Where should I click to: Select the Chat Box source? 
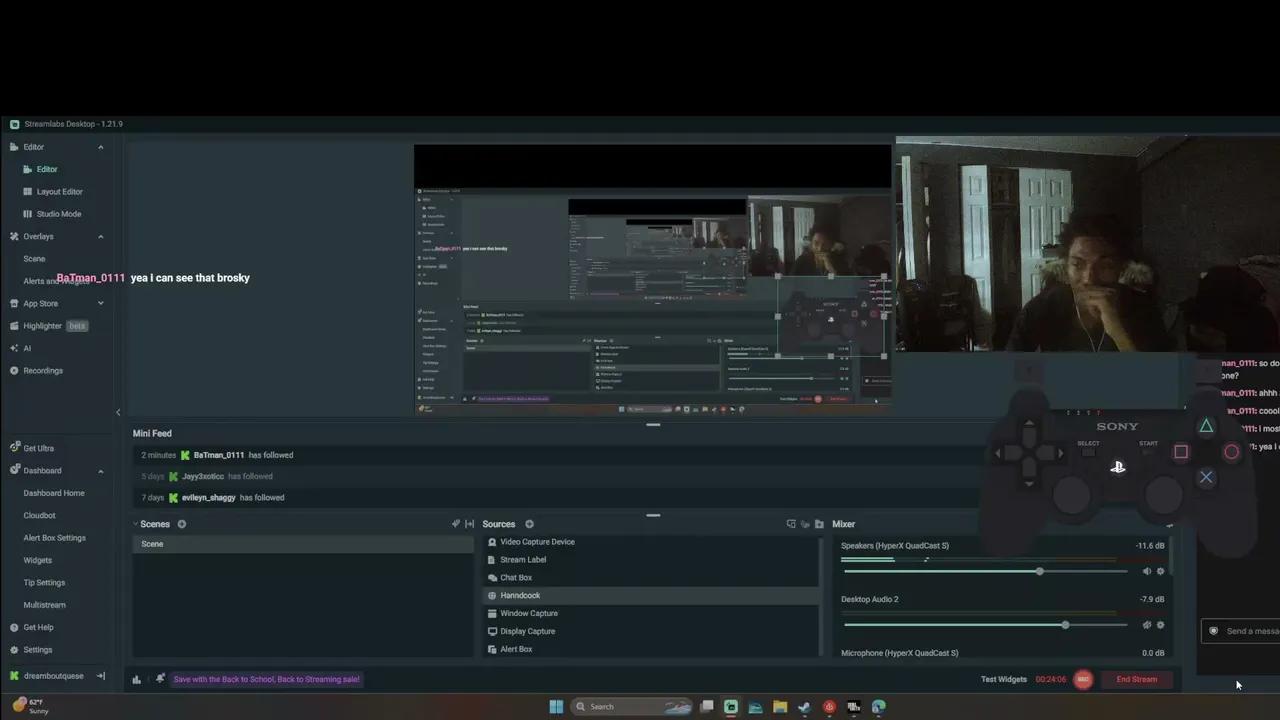(x=651, y=578)
